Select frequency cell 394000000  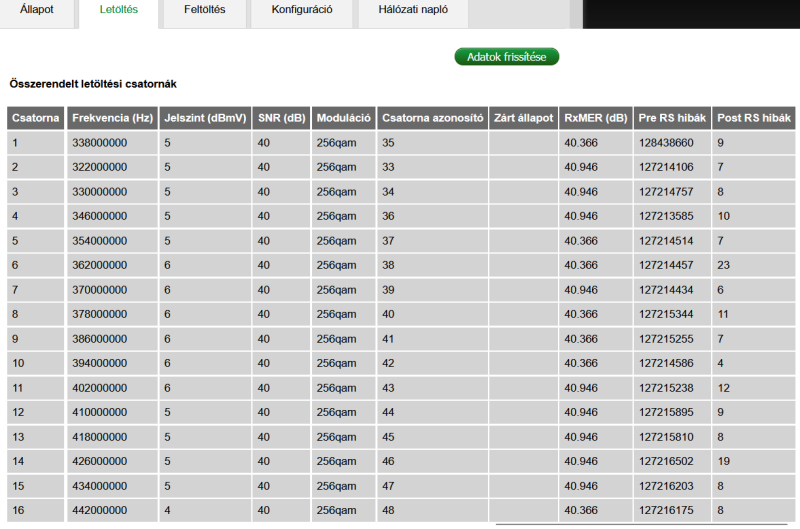112,363
